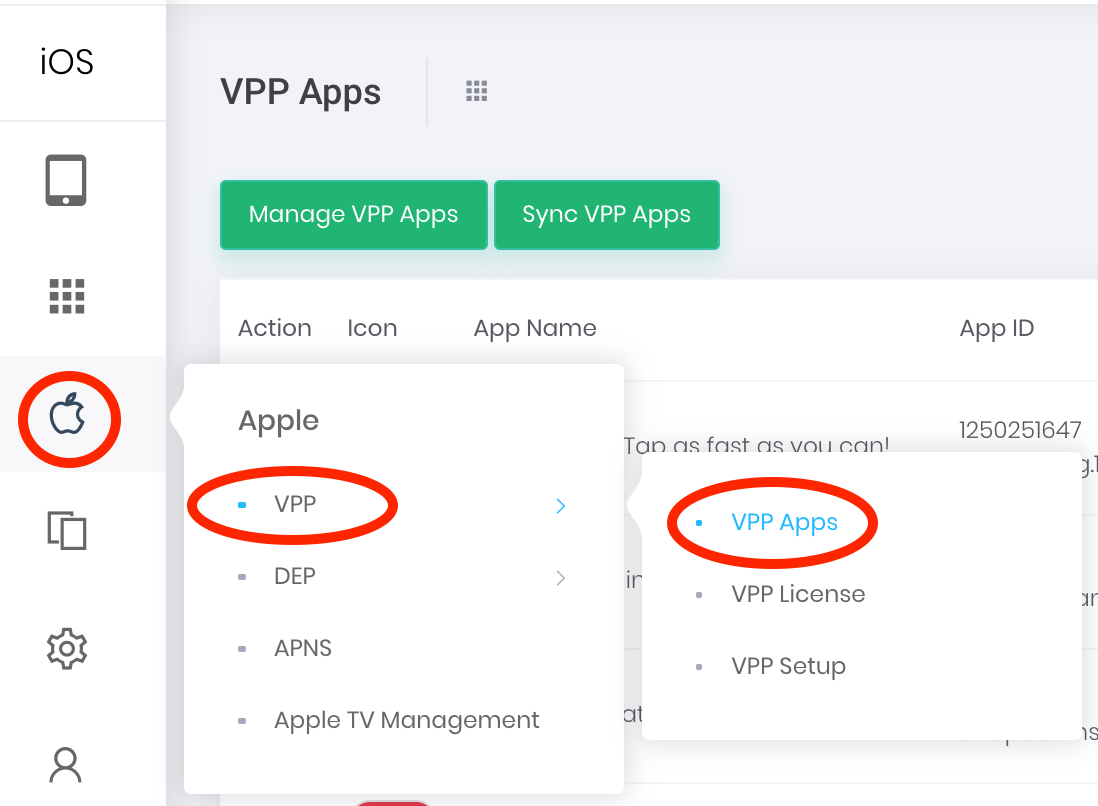Select APNS from the Apple menu
Screen dimensions: 1098x806
[303, 648]
